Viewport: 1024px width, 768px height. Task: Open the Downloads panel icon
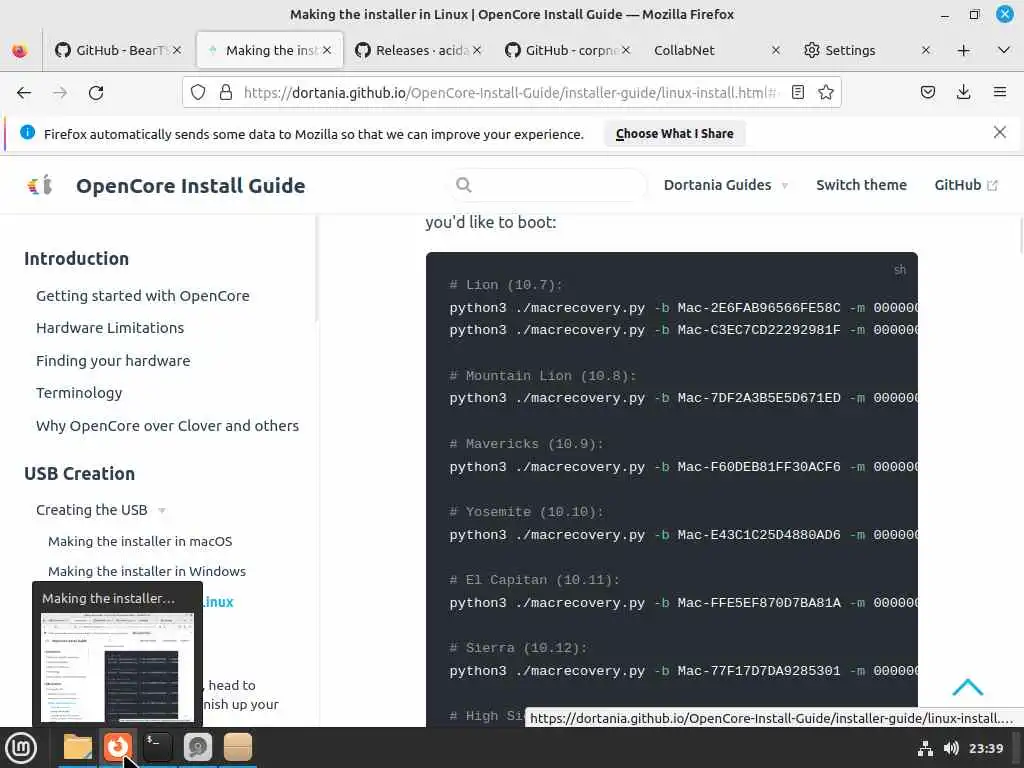(x=963, y=93)
